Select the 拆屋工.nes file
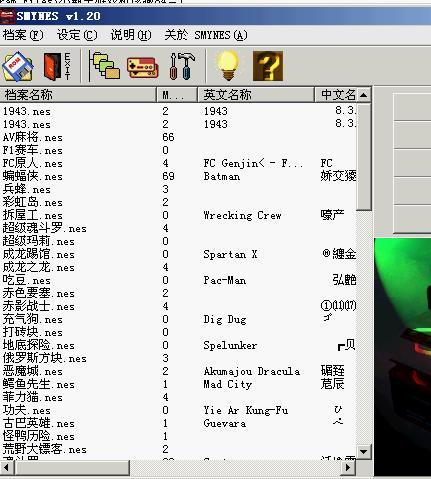The height and width of the screenshot is (479, 431). pyautogui.click(x=33, y=215)
